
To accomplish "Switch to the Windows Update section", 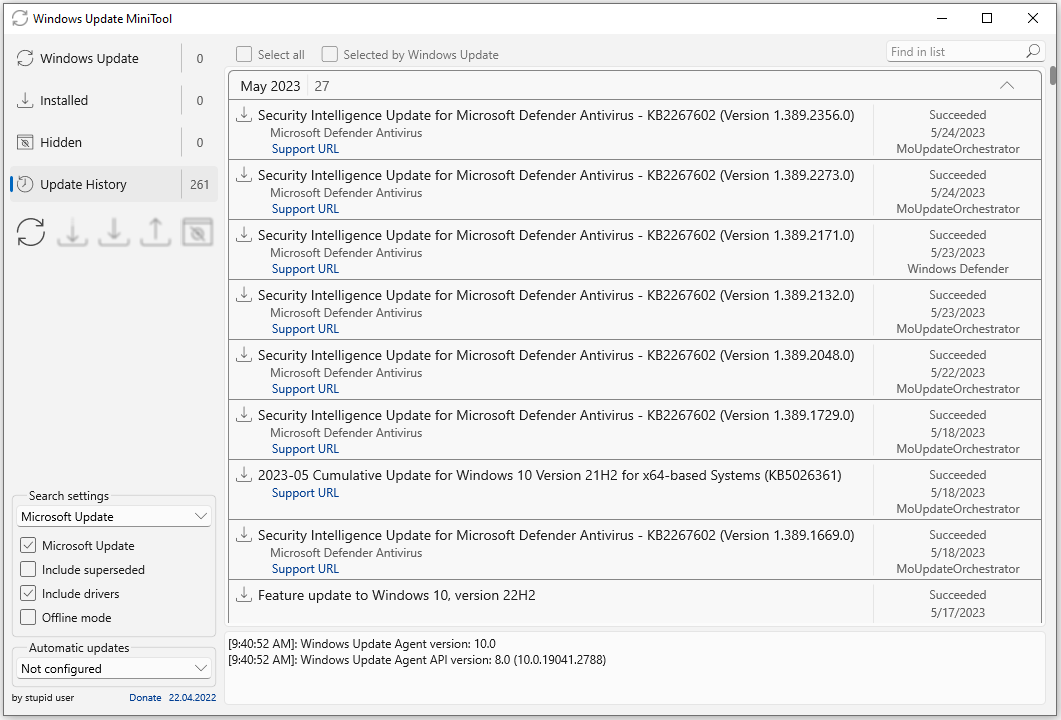I will click(x=114, y=58).
